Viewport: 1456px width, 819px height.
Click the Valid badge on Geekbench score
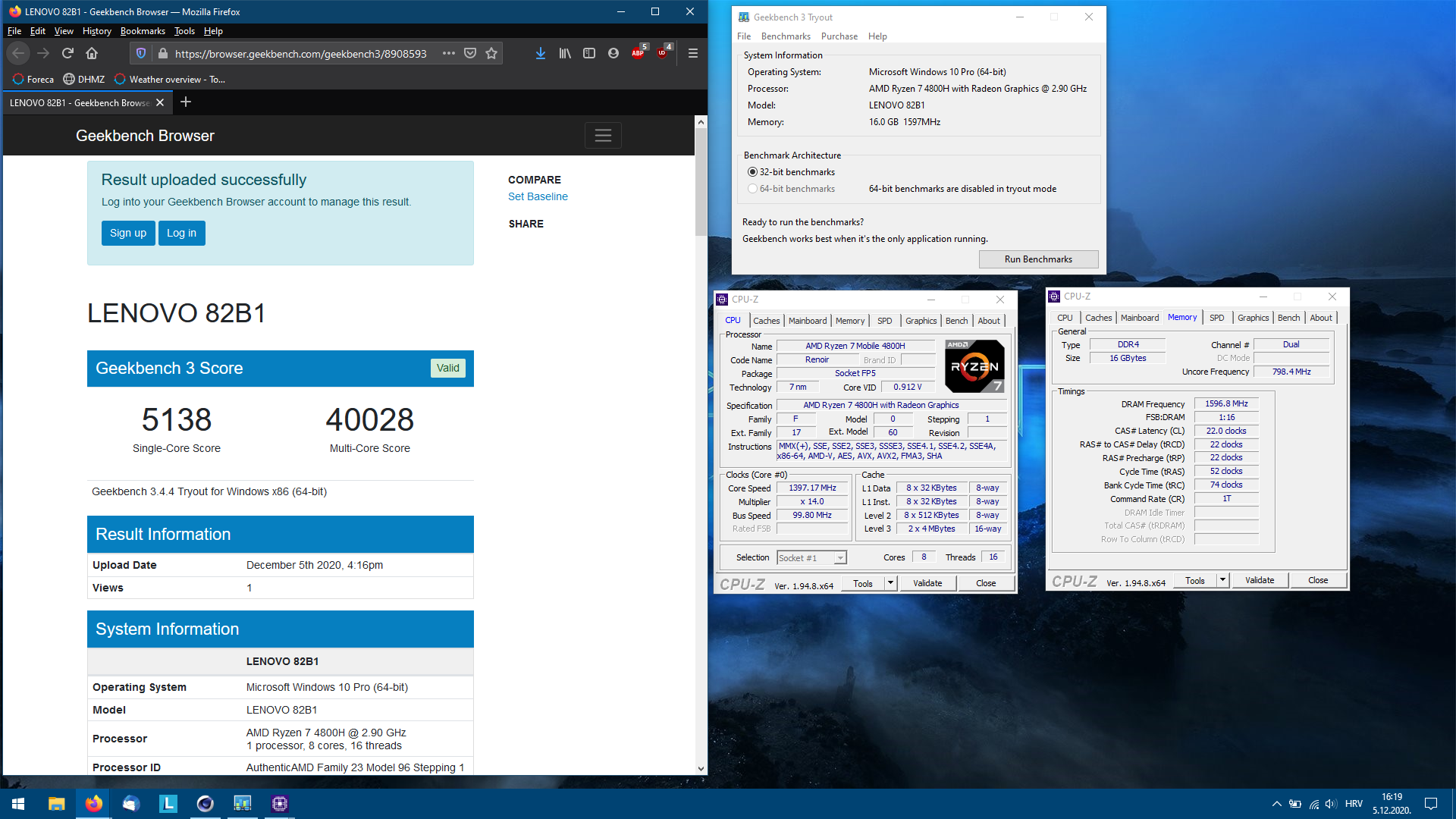point(447,368)
